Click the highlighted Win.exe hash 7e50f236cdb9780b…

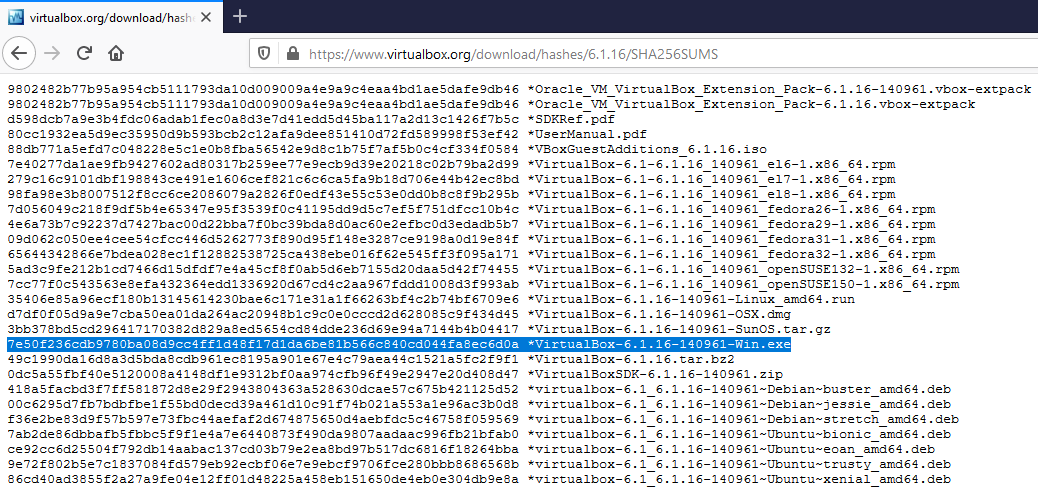263,344
